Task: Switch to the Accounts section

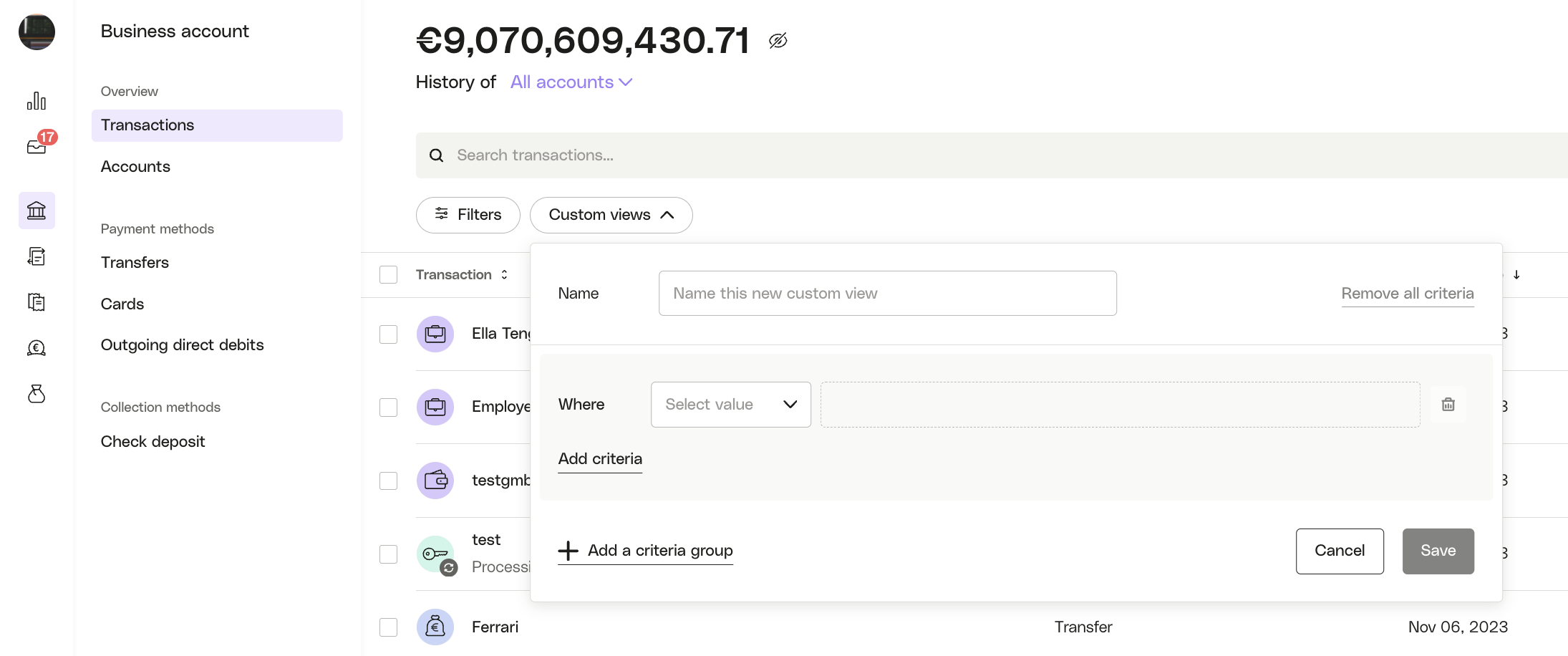Action: coord(135,166)
